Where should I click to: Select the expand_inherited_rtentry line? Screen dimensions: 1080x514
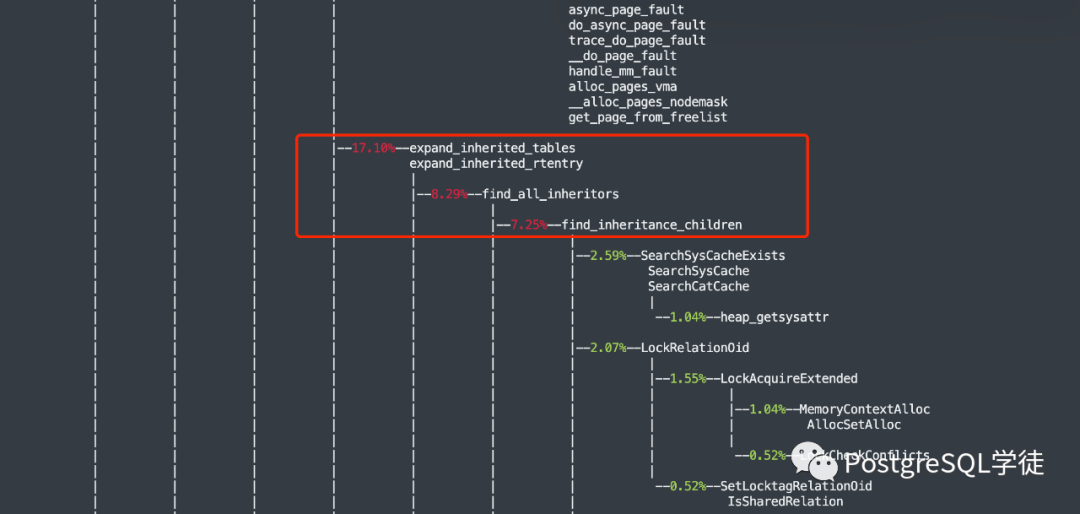[496, 163]
